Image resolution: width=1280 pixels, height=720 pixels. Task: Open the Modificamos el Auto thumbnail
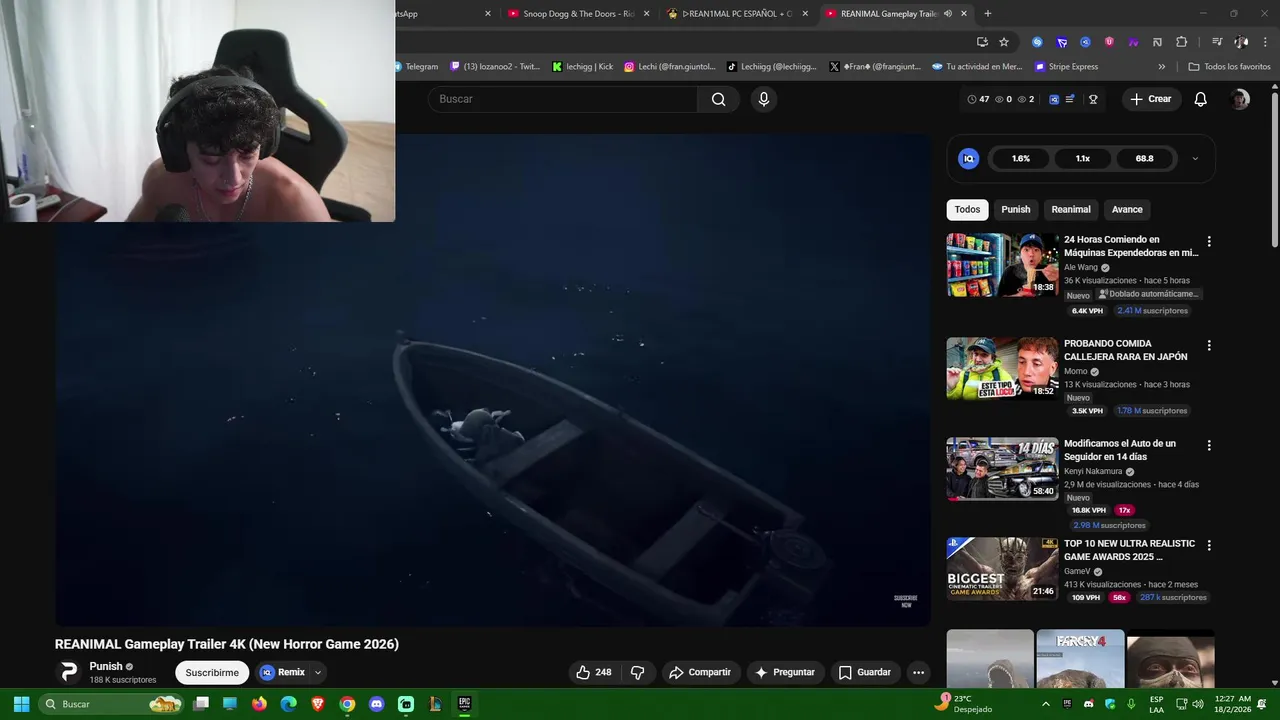pos(1002,469)
